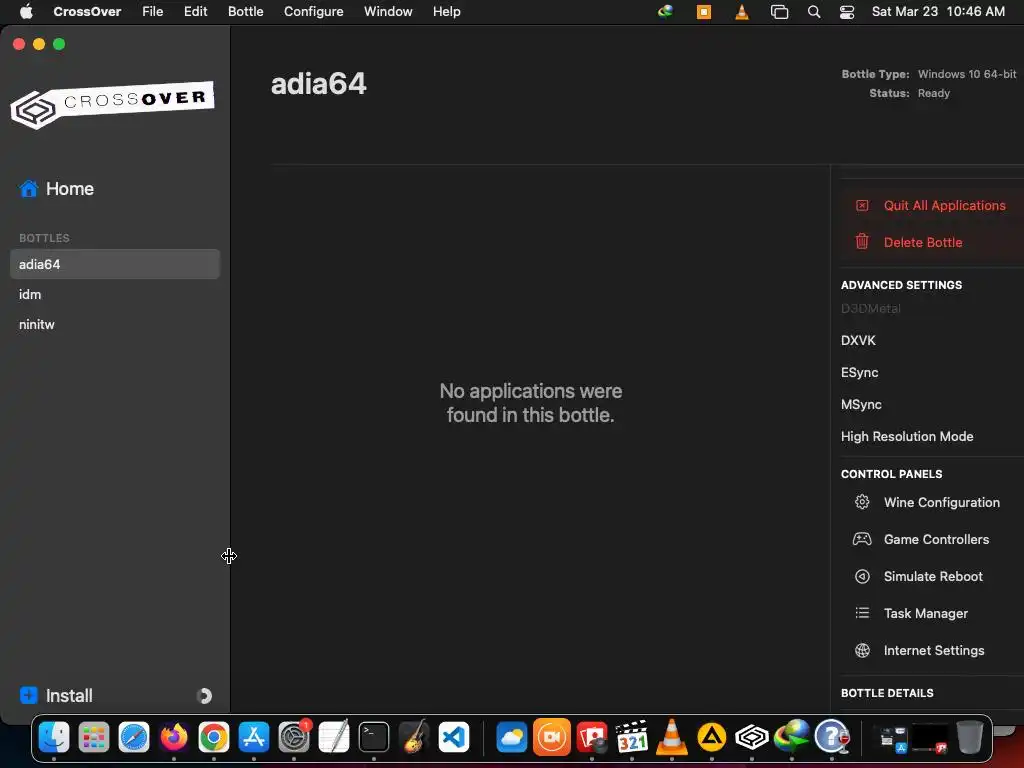Select the adia64 bottle in sidebar

(x=115, y=264)
